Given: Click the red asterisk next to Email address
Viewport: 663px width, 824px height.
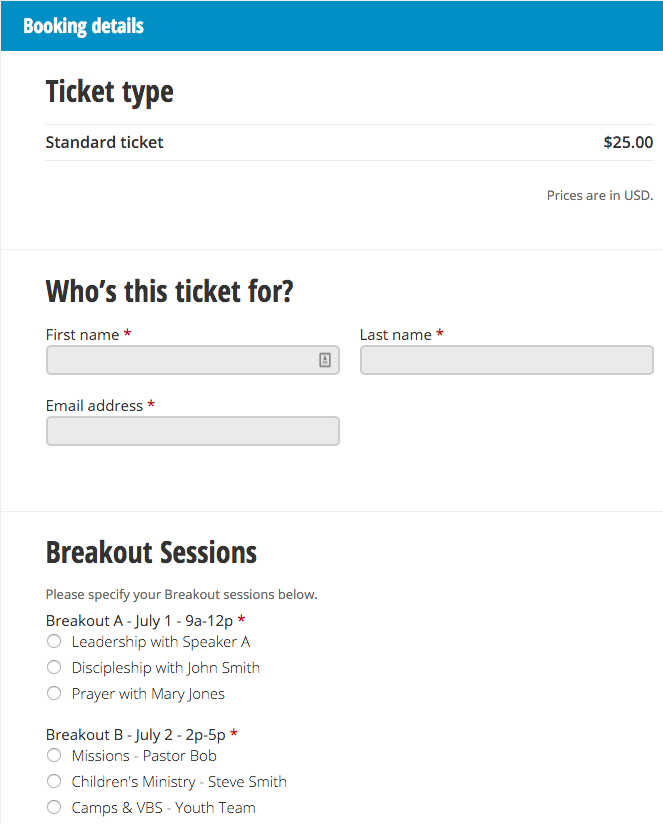Looking at the screenshot, I should click(x=150, y=405).
